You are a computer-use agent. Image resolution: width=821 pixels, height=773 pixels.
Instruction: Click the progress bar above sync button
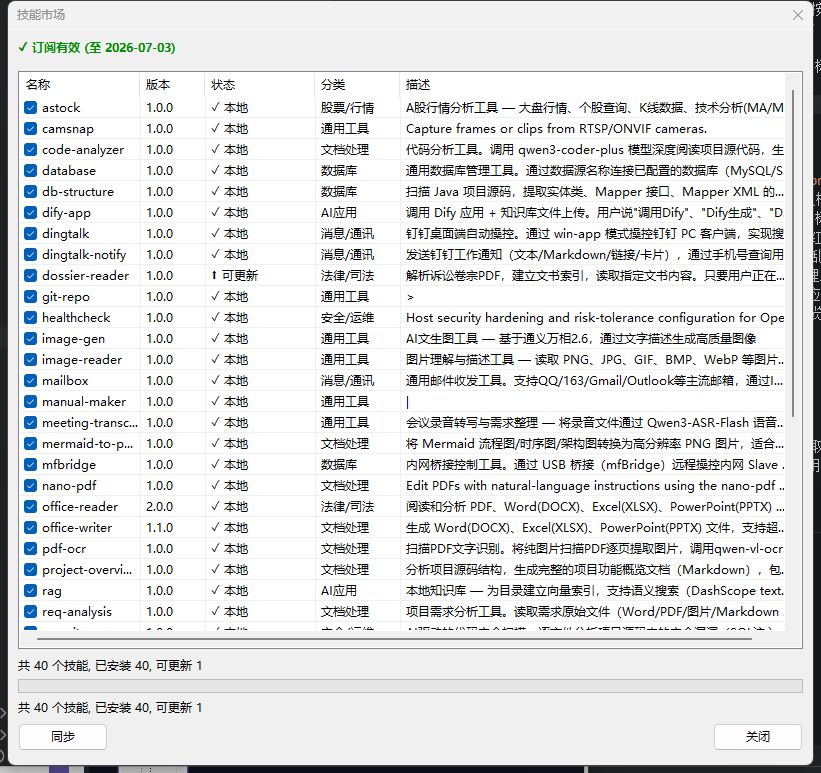click(x=410, y=686)
